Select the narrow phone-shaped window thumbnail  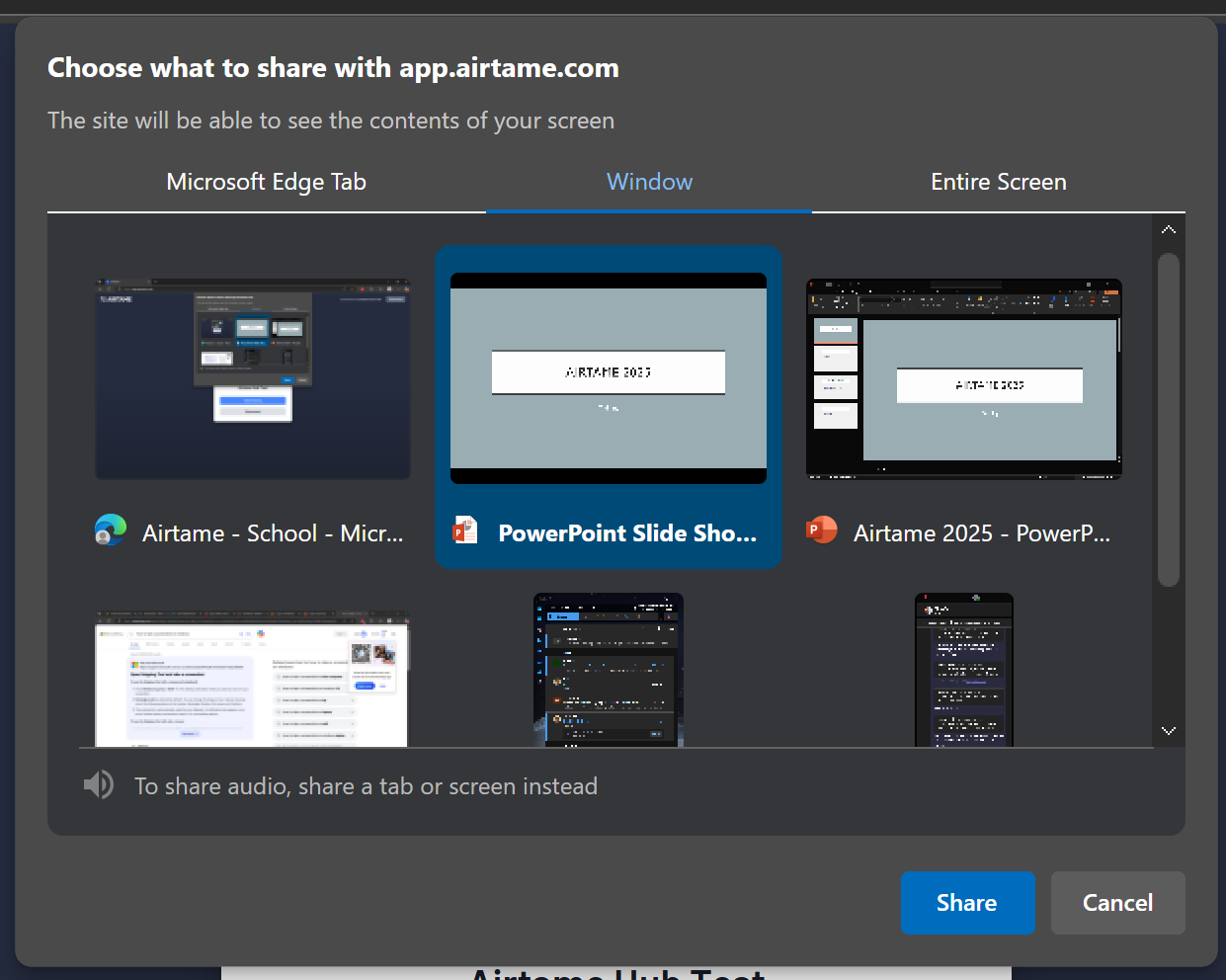click(x=963, y=670)
